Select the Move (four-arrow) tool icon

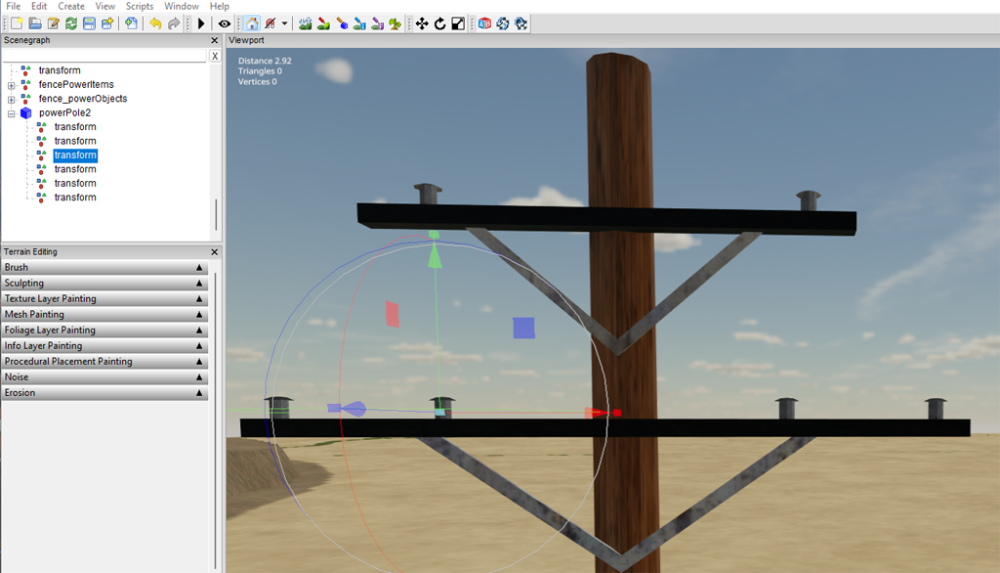click(x=422, y=23)
